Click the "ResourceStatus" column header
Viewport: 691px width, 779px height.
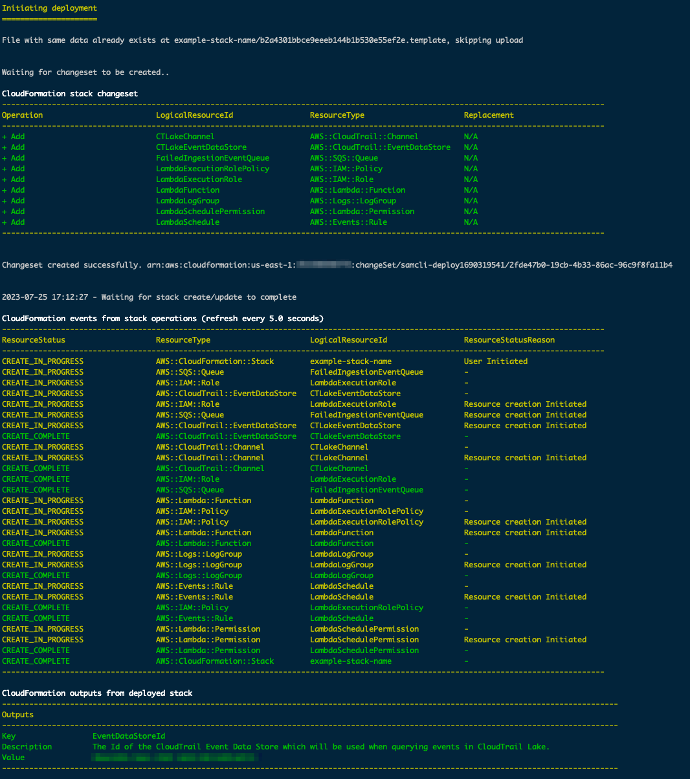pos(34,340)
